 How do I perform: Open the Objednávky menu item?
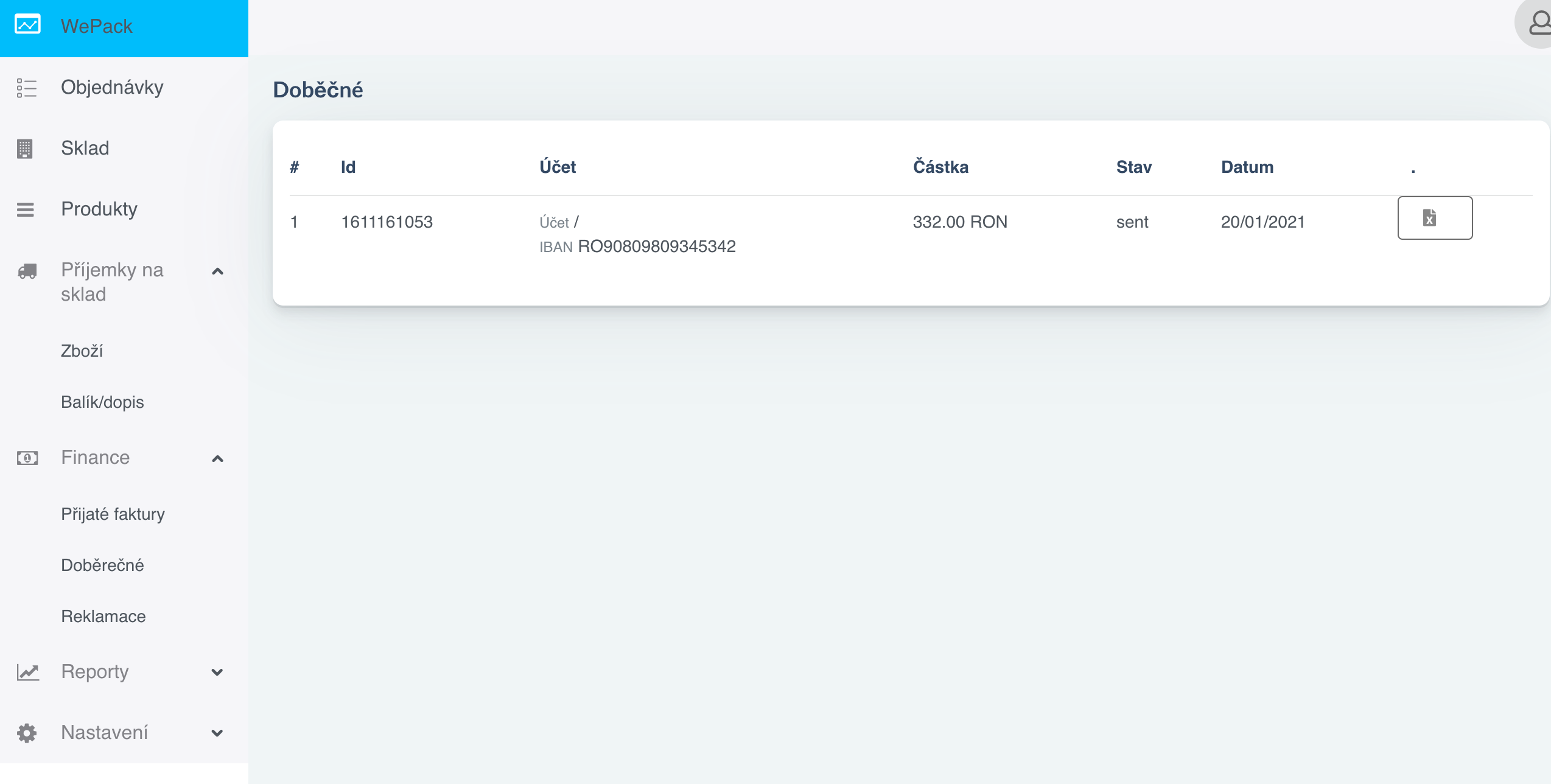point(112,87)
